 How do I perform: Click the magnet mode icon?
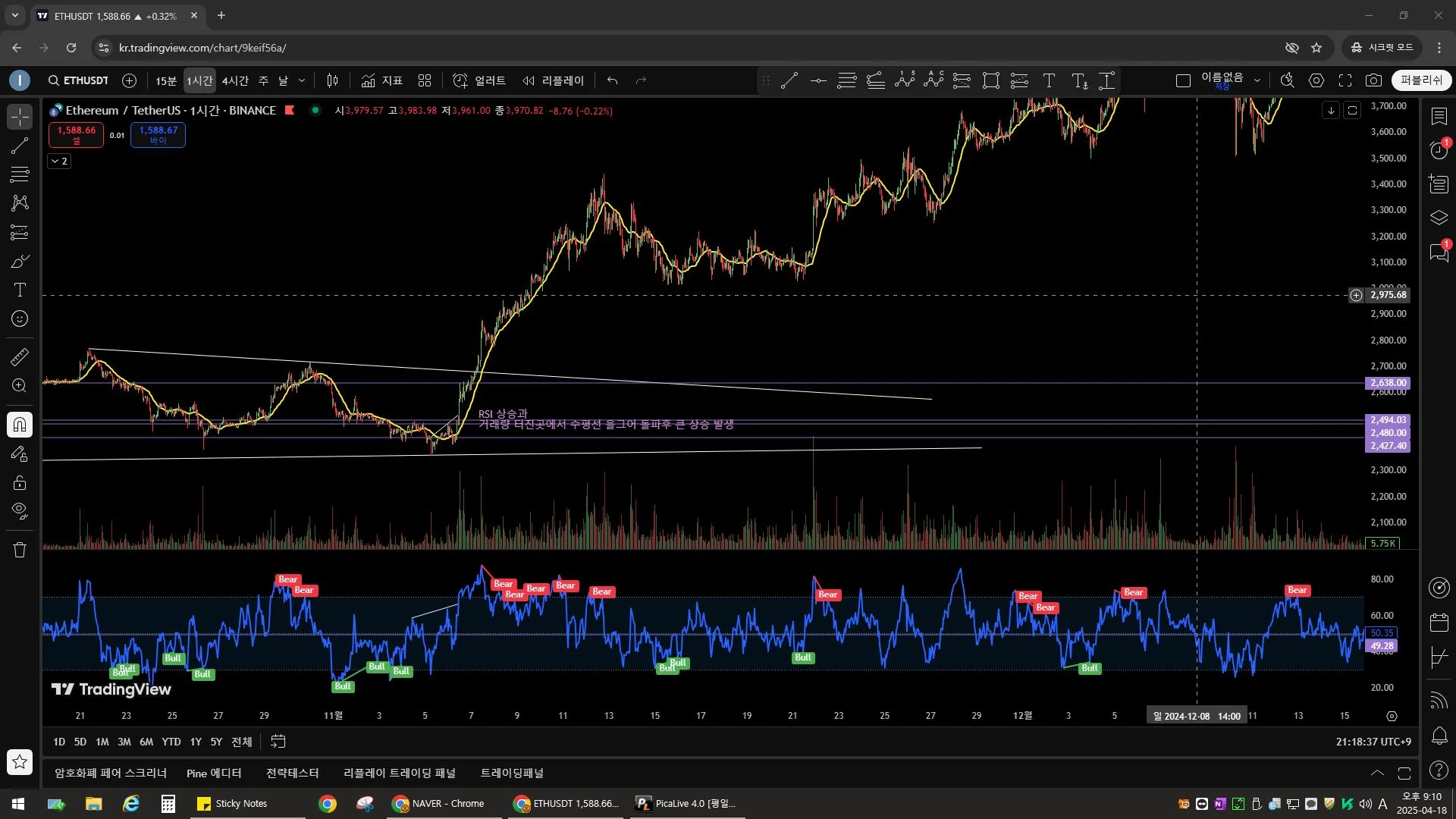(20, 425)
